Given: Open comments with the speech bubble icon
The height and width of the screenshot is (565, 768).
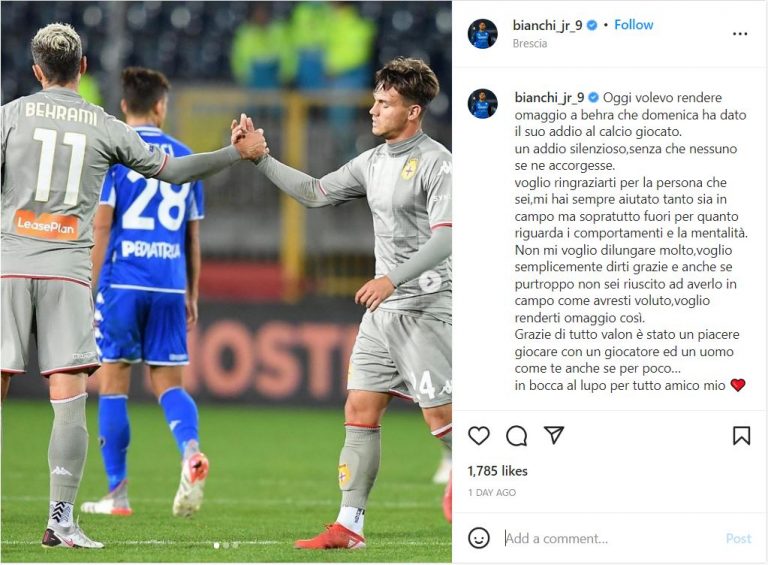Looking at the screenshot, I should click(516, 435).
